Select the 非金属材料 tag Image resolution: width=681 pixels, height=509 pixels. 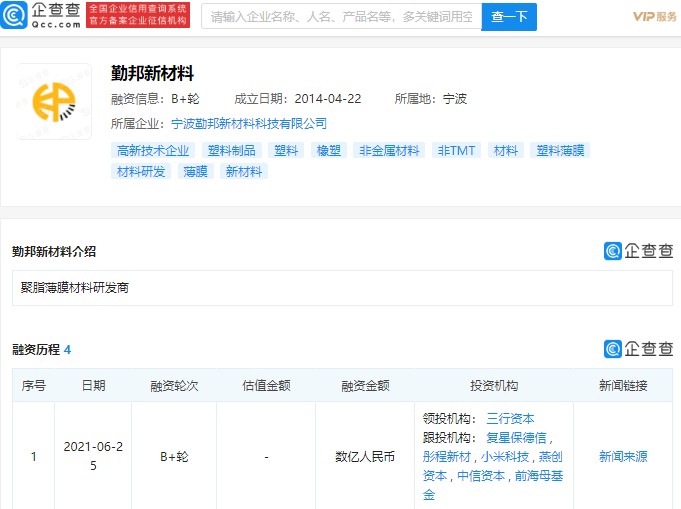click(x=389, y=150)
